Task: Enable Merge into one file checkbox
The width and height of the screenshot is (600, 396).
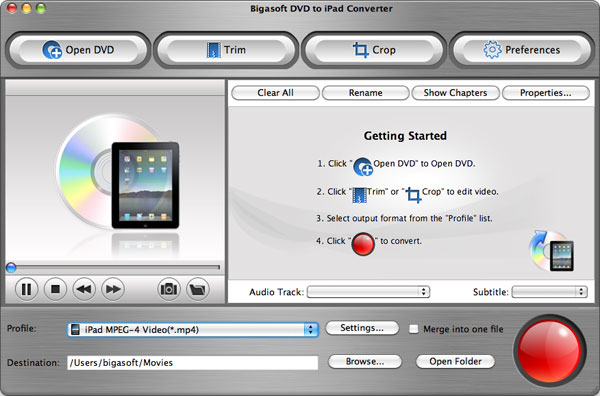Action: (x=414, y=329)
